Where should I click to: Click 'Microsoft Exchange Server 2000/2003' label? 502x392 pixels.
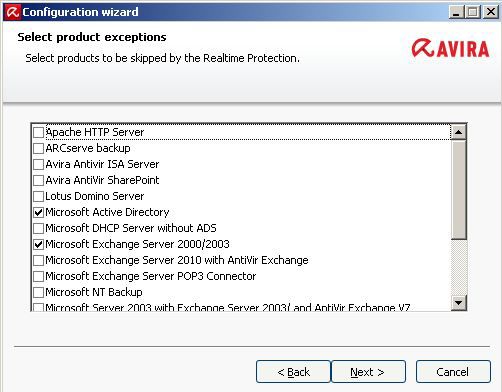click(137, 244)
